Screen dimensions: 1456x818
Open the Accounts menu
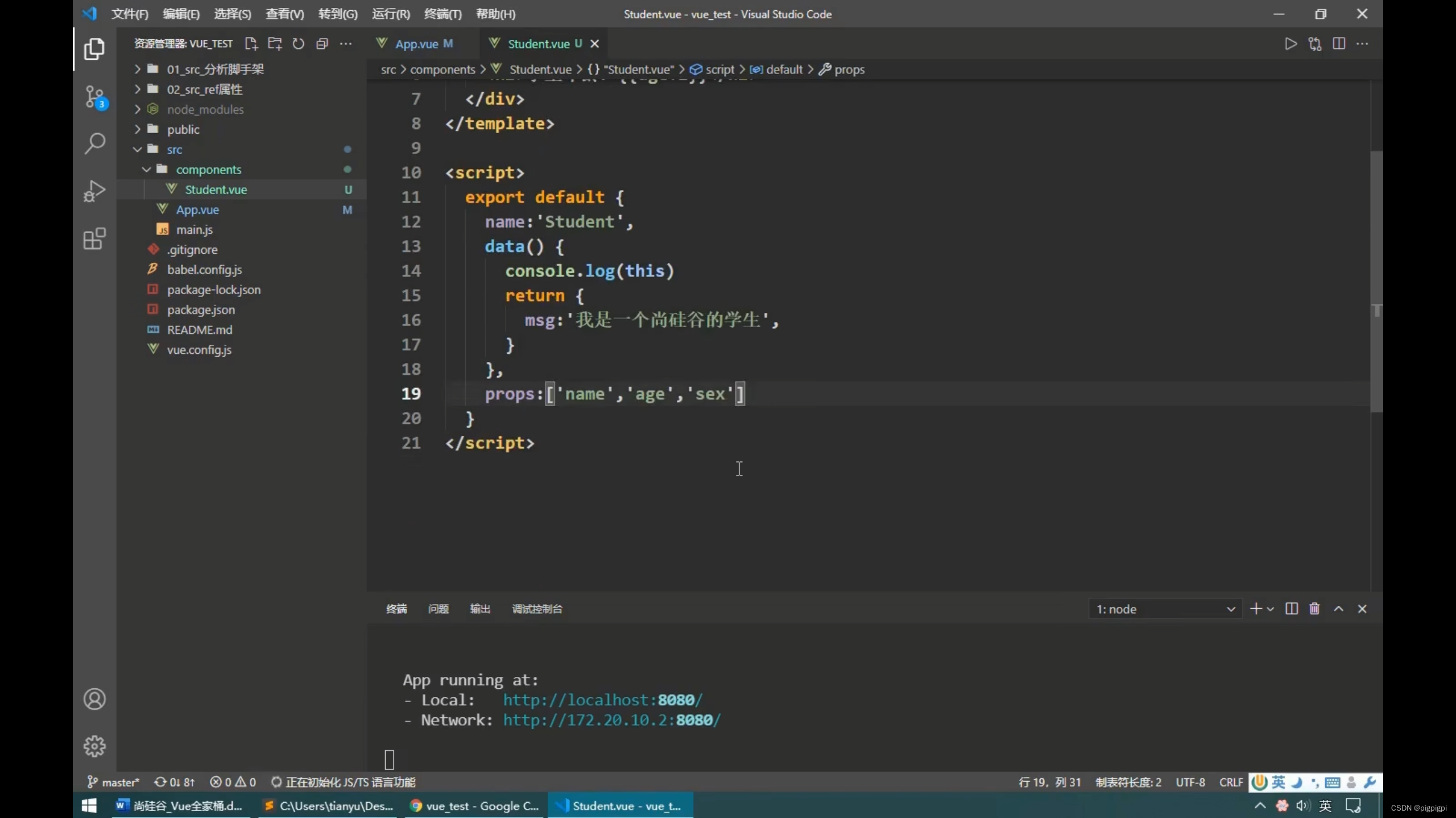(94, 699)
